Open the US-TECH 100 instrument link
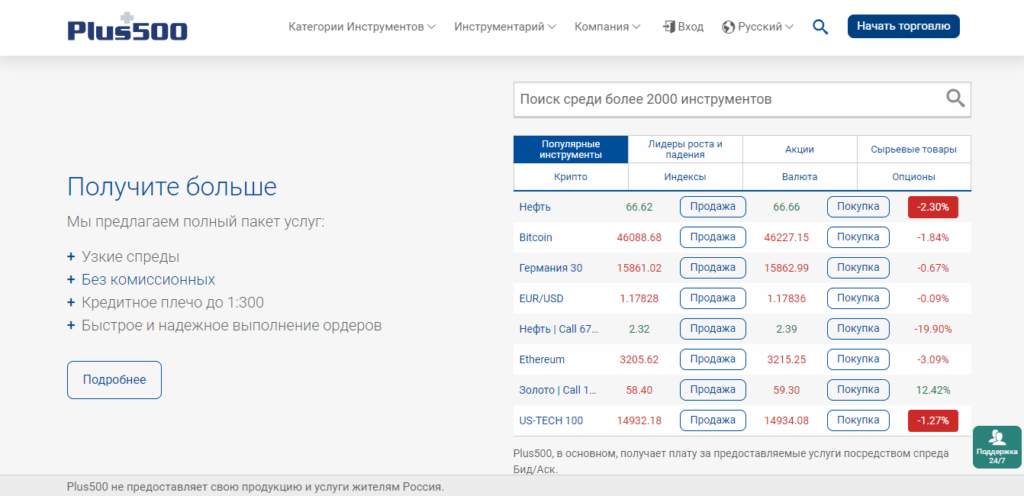 coord(551,421)
